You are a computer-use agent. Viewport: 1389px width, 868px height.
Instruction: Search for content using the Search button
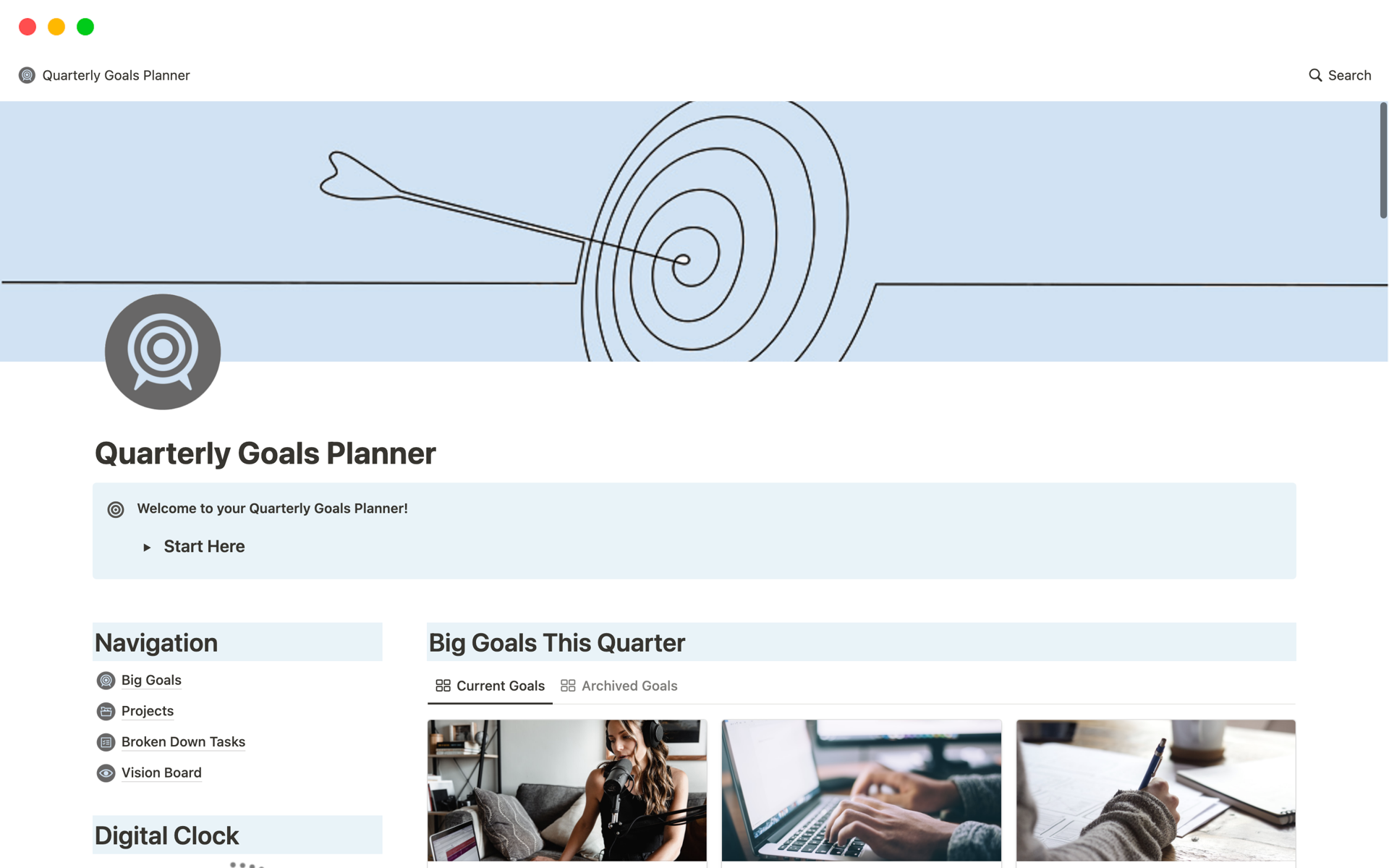click(1339, 75)
